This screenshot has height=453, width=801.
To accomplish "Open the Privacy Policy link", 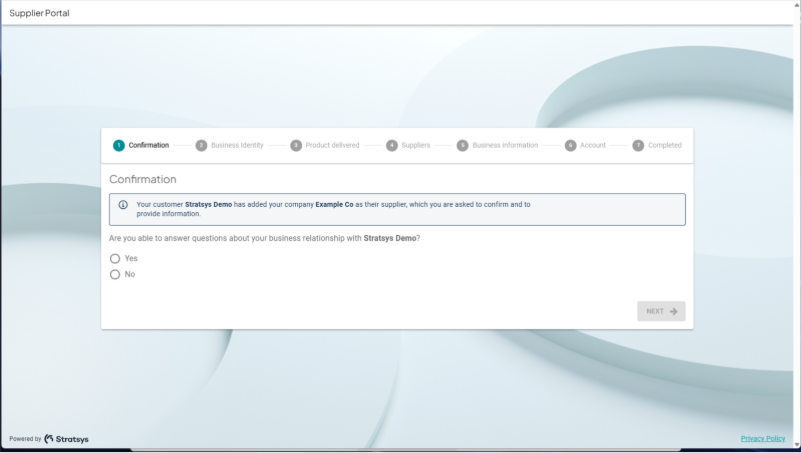I will click(762, 439).
